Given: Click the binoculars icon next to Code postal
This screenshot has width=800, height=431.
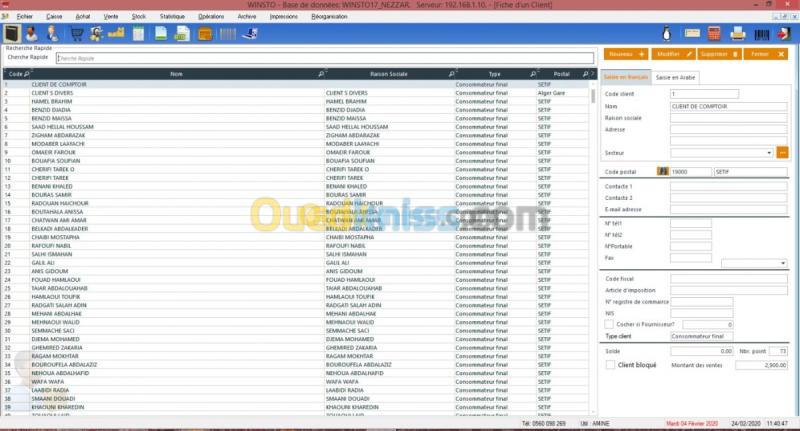Looking at the screenshot, I should (663, 172).
